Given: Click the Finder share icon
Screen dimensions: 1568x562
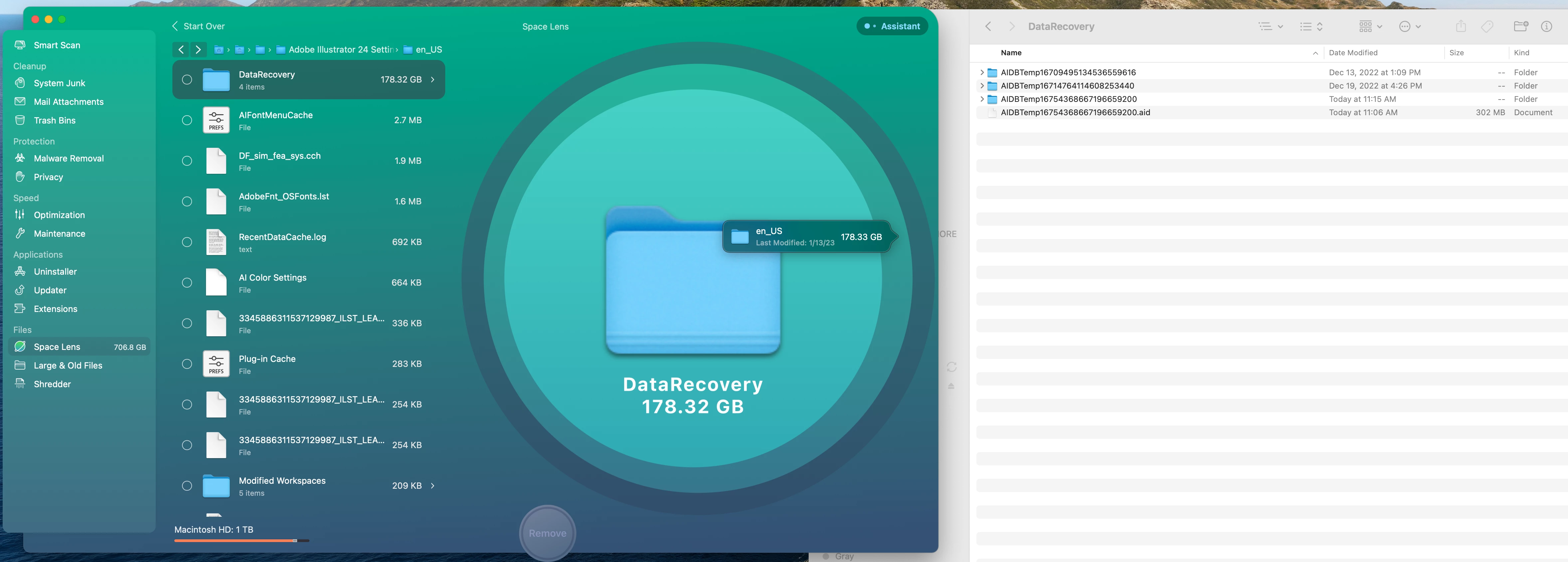Looking at the screenshot, I should pos(1460,26).
